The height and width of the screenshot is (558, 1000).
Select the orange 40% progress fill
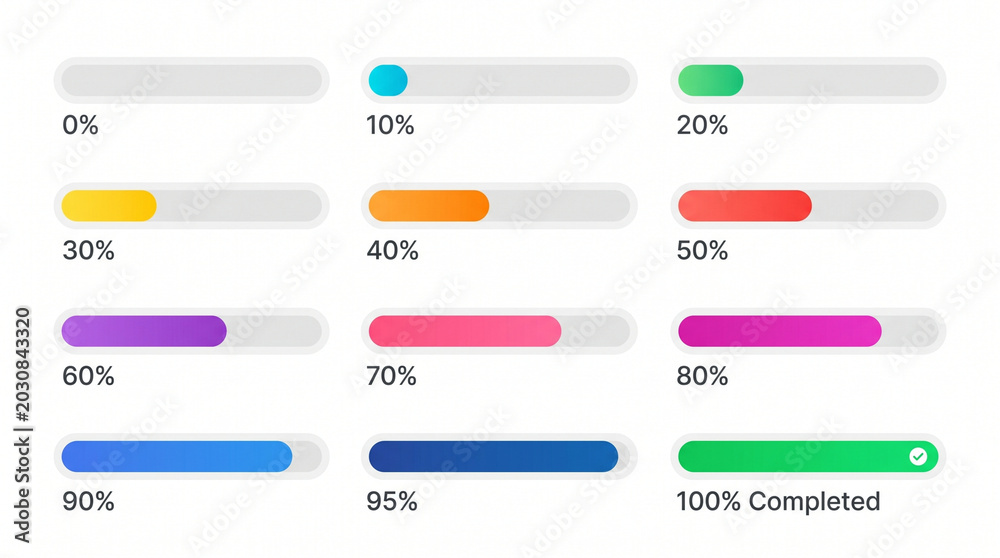coord(429,206)
